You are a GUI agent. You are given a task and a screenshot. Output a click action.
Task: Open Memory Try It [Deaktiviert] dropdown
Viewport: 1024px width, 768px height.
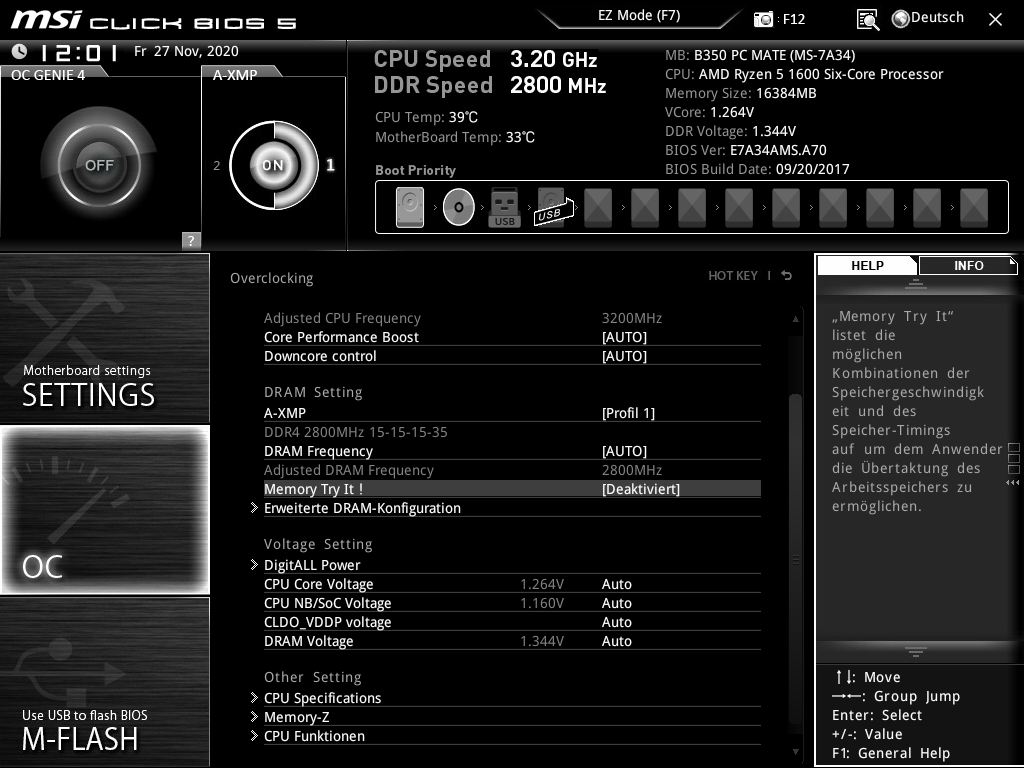(641, 489)
